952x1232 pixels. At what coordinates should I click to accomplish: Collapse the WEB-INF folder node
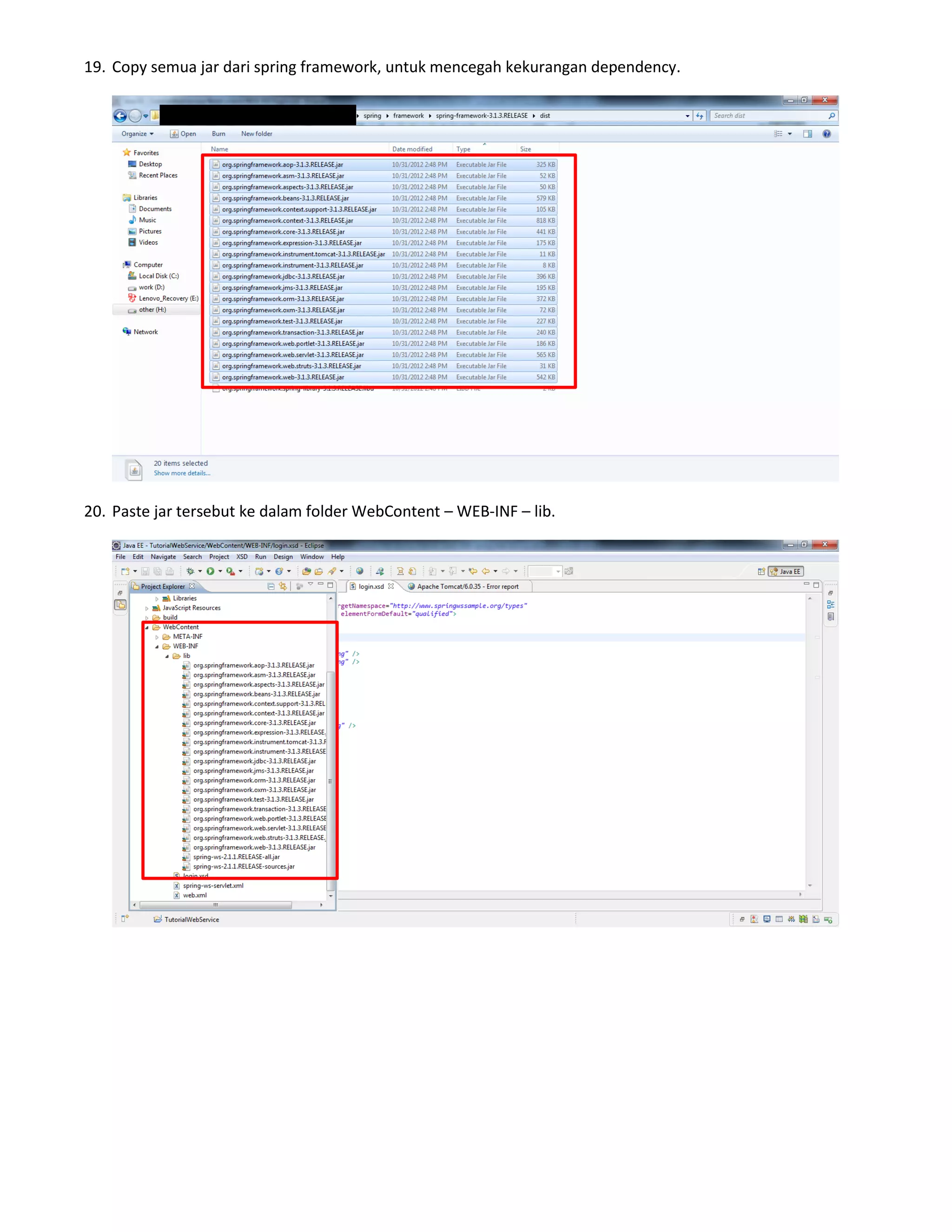(x=158, y=647)
